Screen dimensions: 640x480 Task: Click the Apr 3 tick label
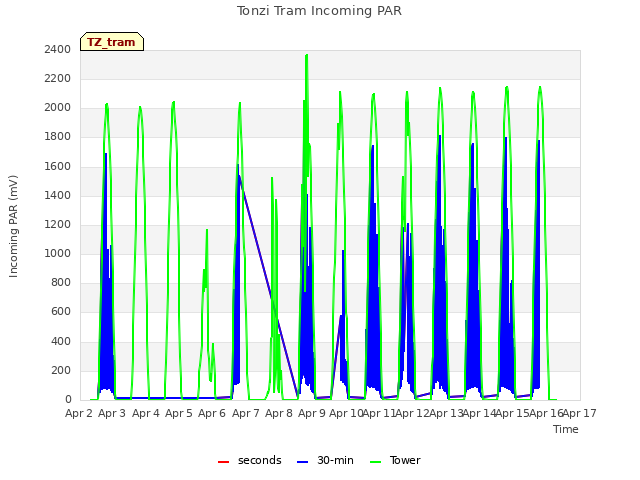[x=112, y=413]
